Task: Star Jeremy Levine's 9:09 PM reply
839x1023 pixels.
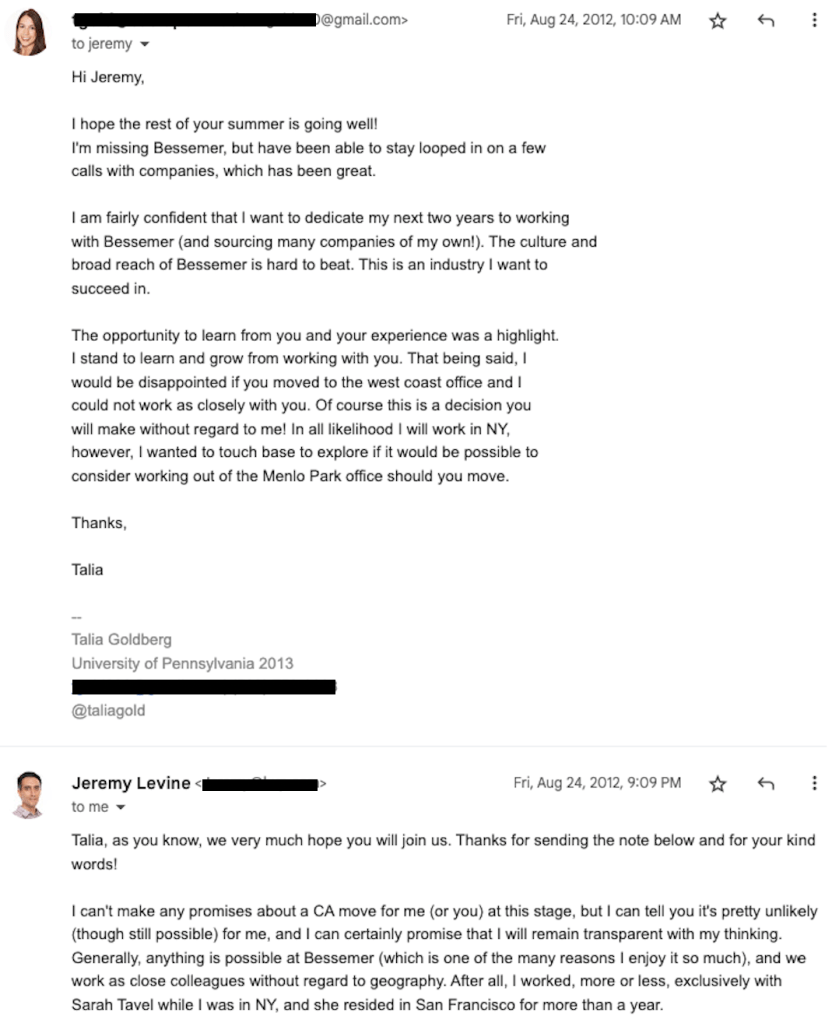Action: (717, 784)
